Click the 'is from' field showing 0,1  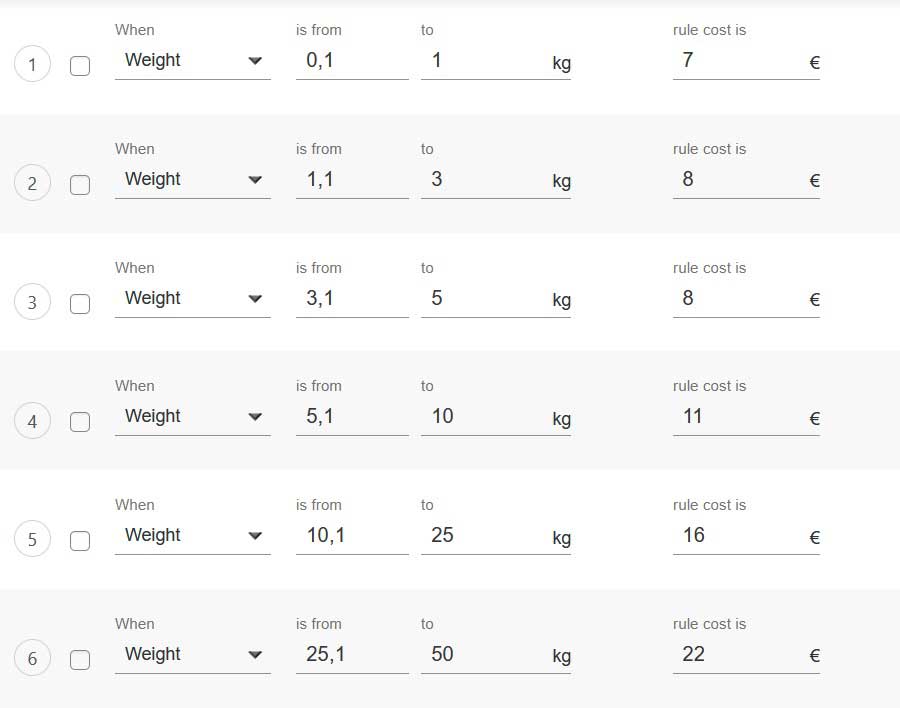tap(351, 61)
